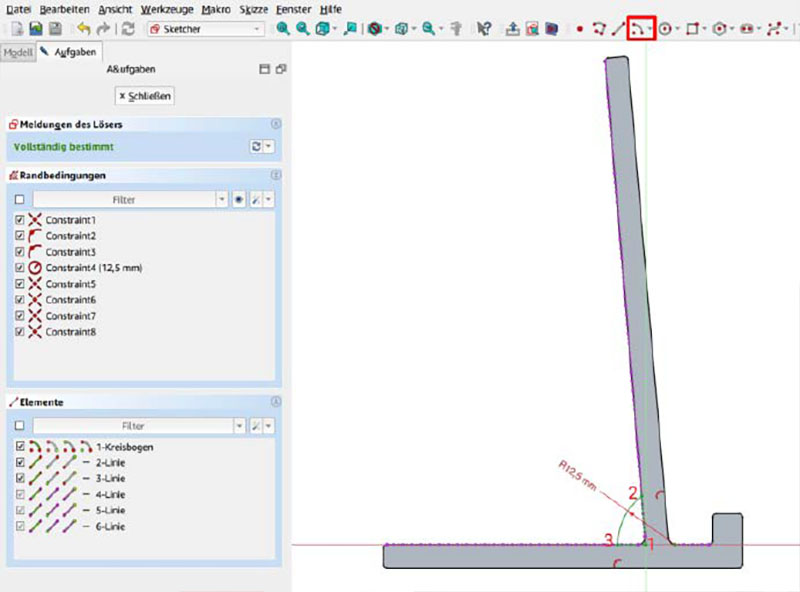Click the Leave sketch icon
The height and width of the screenshot is (592, 800).
click(513, 29)
